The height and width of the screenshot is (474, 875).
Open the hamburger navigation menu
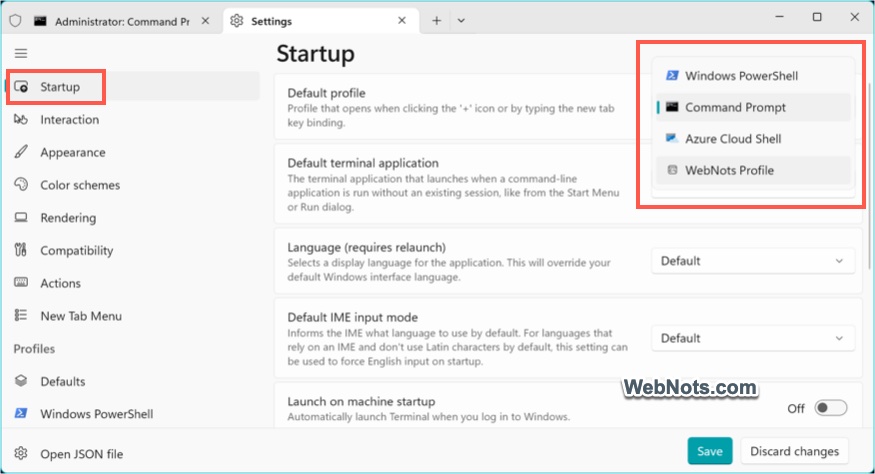[21, 53]
